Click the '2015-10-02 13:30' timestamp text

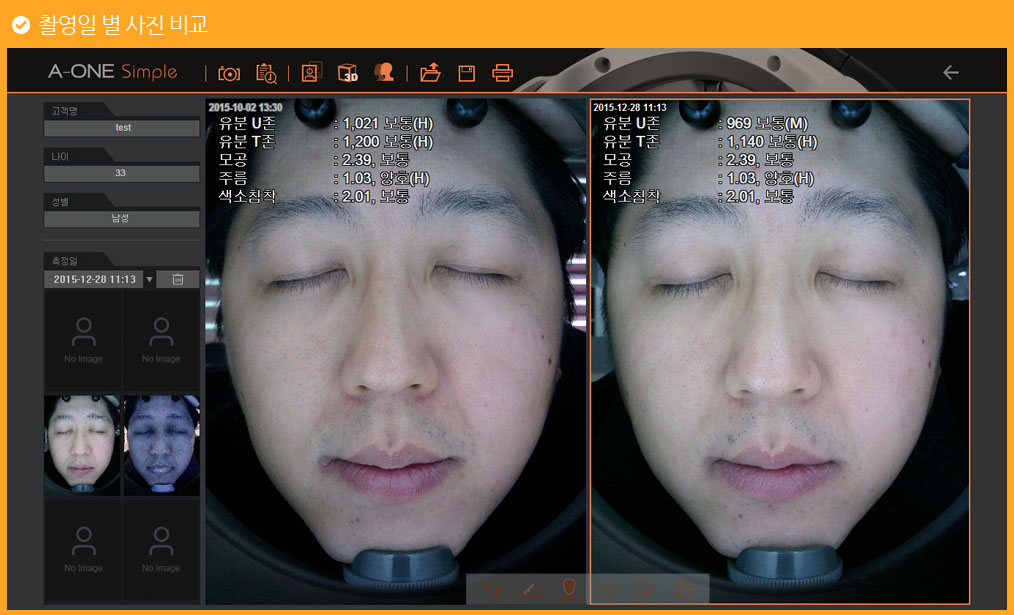pyautogui.click(x=245, y=107)
